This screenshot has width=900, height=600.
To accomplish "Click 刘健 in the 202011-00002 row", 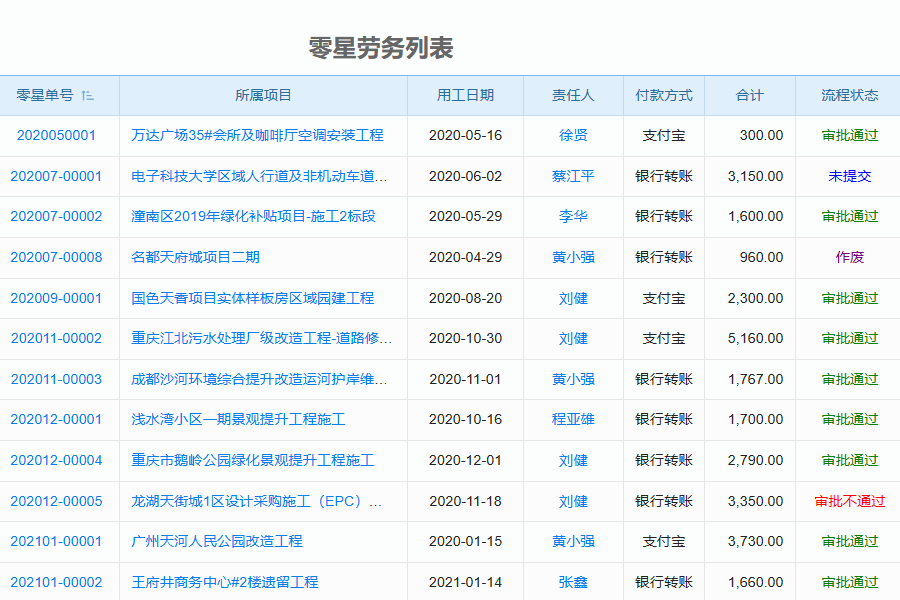I will 573,339.
